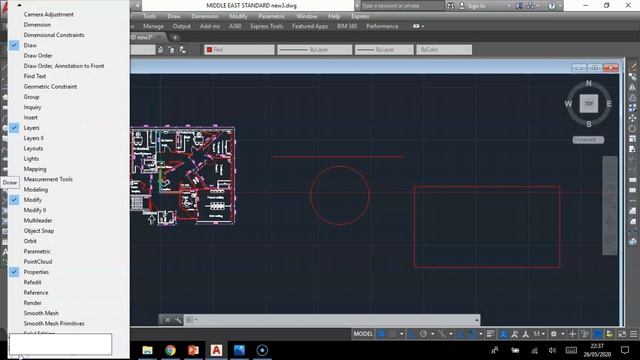Expand command line history arrow
Image resolution: width=640 pixels, height=360 pixels.
(476, 320)
